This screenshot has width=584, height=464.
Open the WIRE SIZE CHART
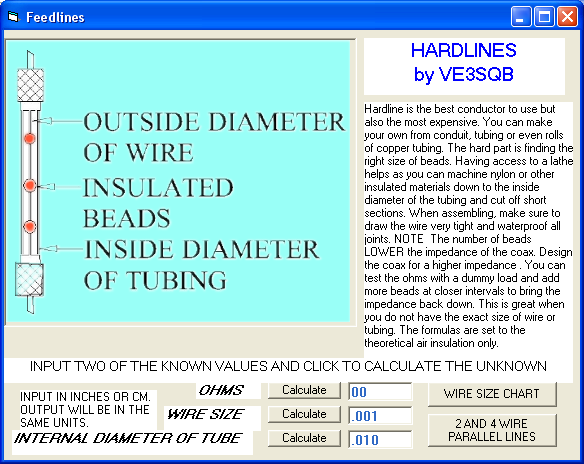click(x=492, y=394)
